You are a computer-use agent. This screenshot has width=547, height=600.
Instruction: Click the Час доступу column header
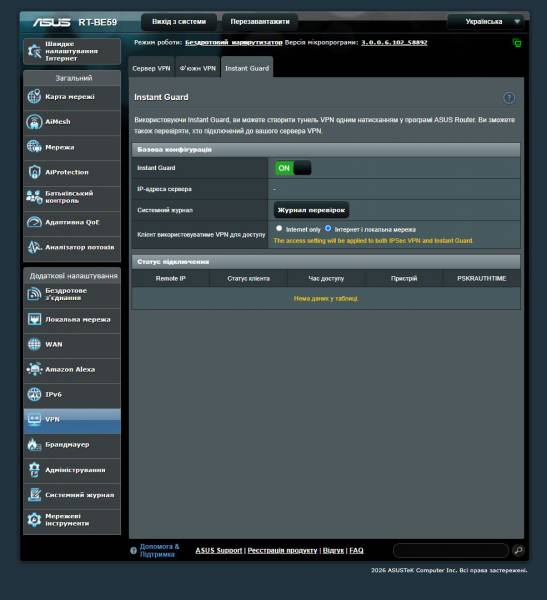coord(326,279)
